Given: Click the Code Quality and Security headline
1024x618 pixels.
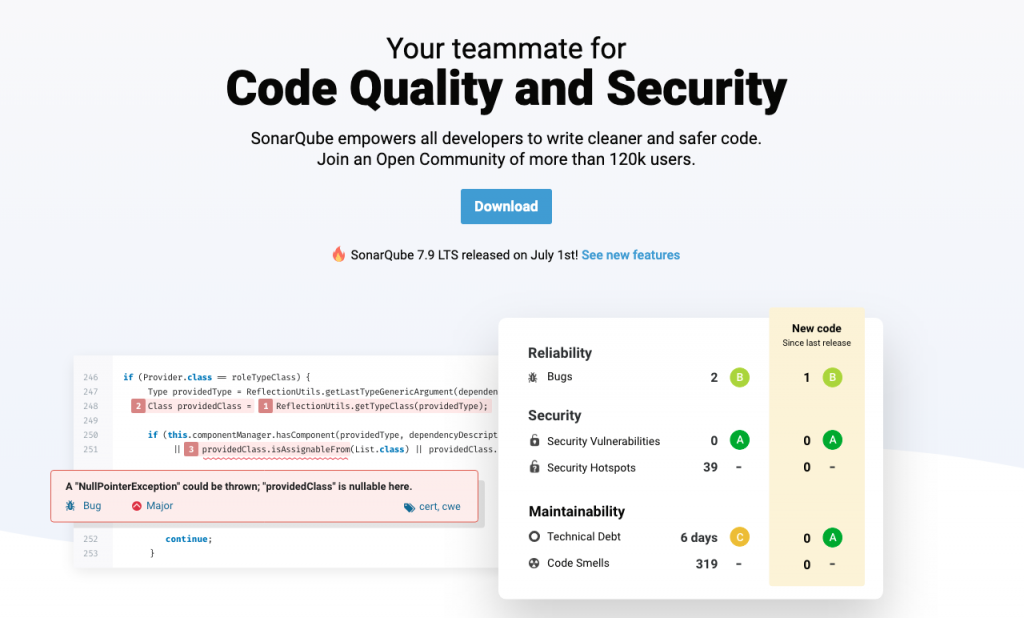Looking at the screenshot, I should point(506,89).
